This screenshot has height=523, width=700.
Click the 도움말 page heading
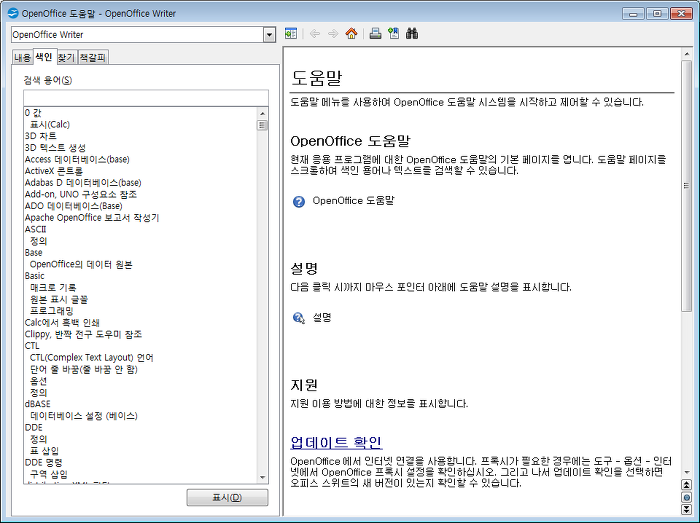[x=317, y=78]
